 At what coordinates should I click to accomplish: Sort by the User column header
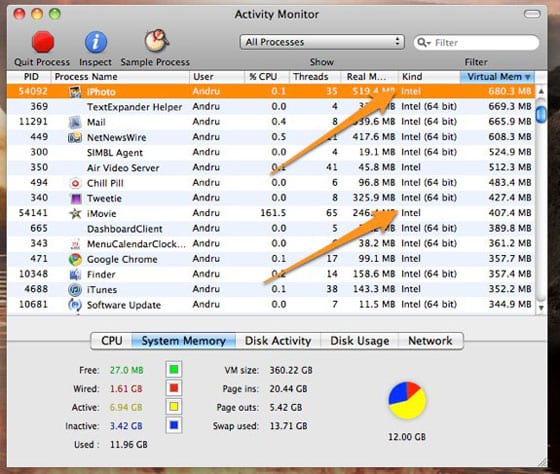(x=217, y=77)
